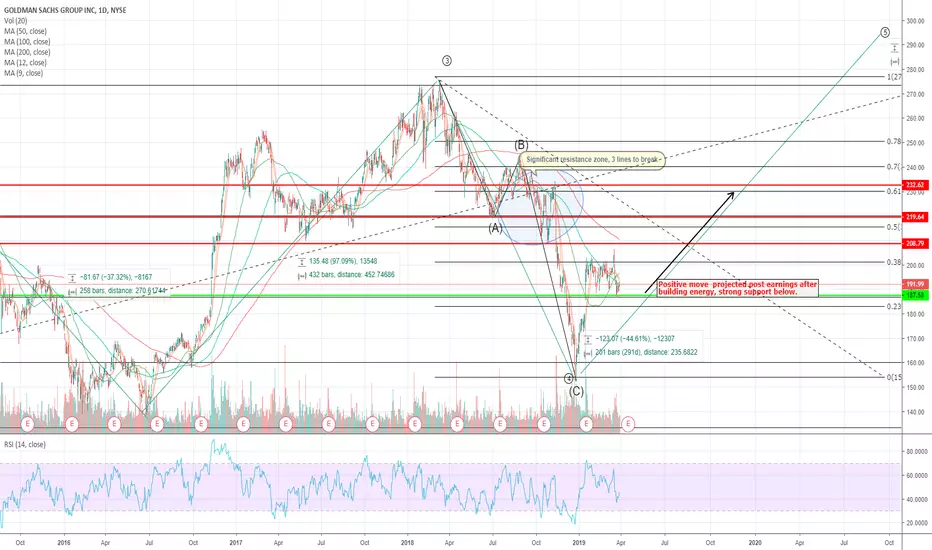Click the red 219.64 price label
The image size is (932, 550).
915,217
